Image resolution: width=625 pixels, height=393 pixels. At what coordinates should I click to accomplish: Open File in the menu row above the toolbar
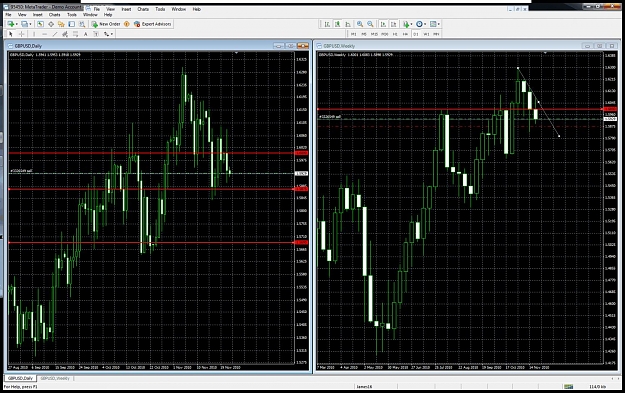click(x=8, y=15)
